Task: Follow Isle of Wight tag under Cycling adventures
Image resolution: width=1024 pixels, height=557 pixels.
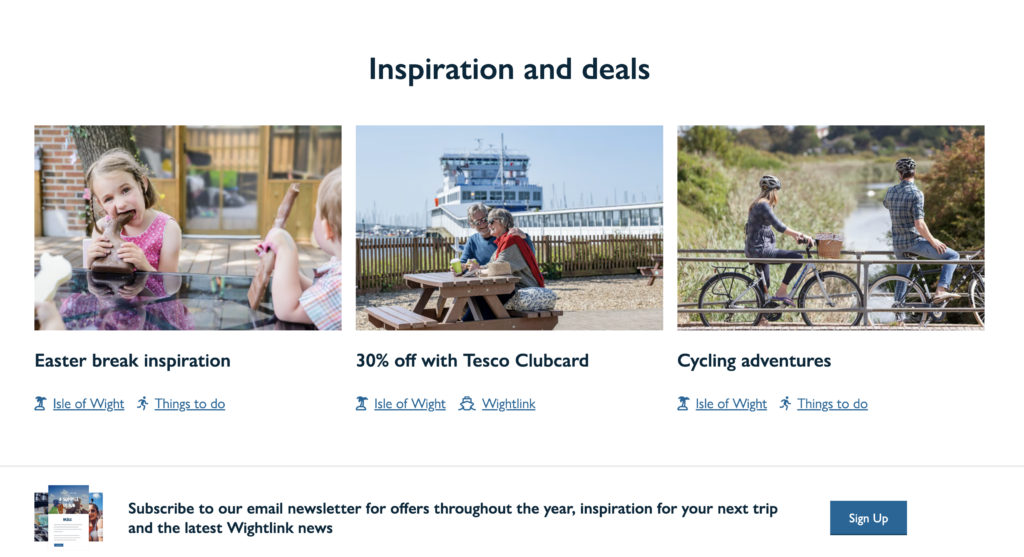Action: pos(731,404)
